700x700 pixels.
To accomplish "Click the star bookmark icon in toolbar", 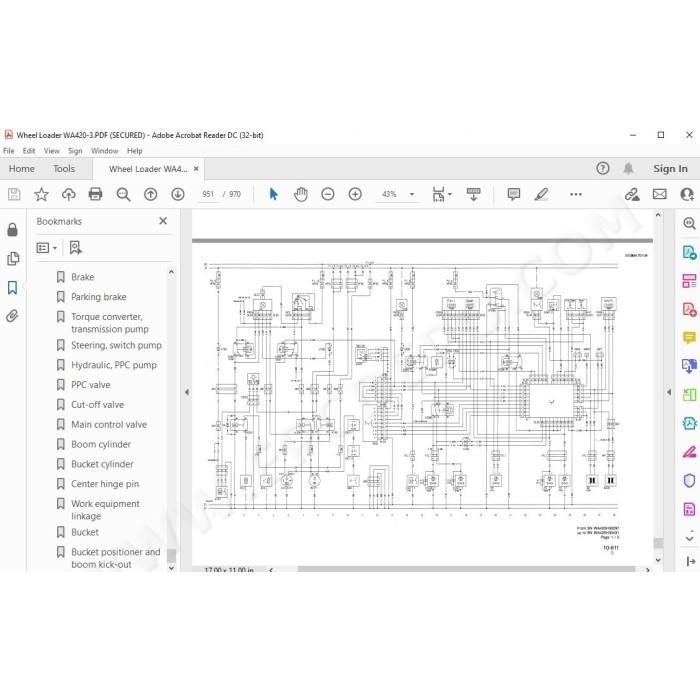I will tap(41, 194).
